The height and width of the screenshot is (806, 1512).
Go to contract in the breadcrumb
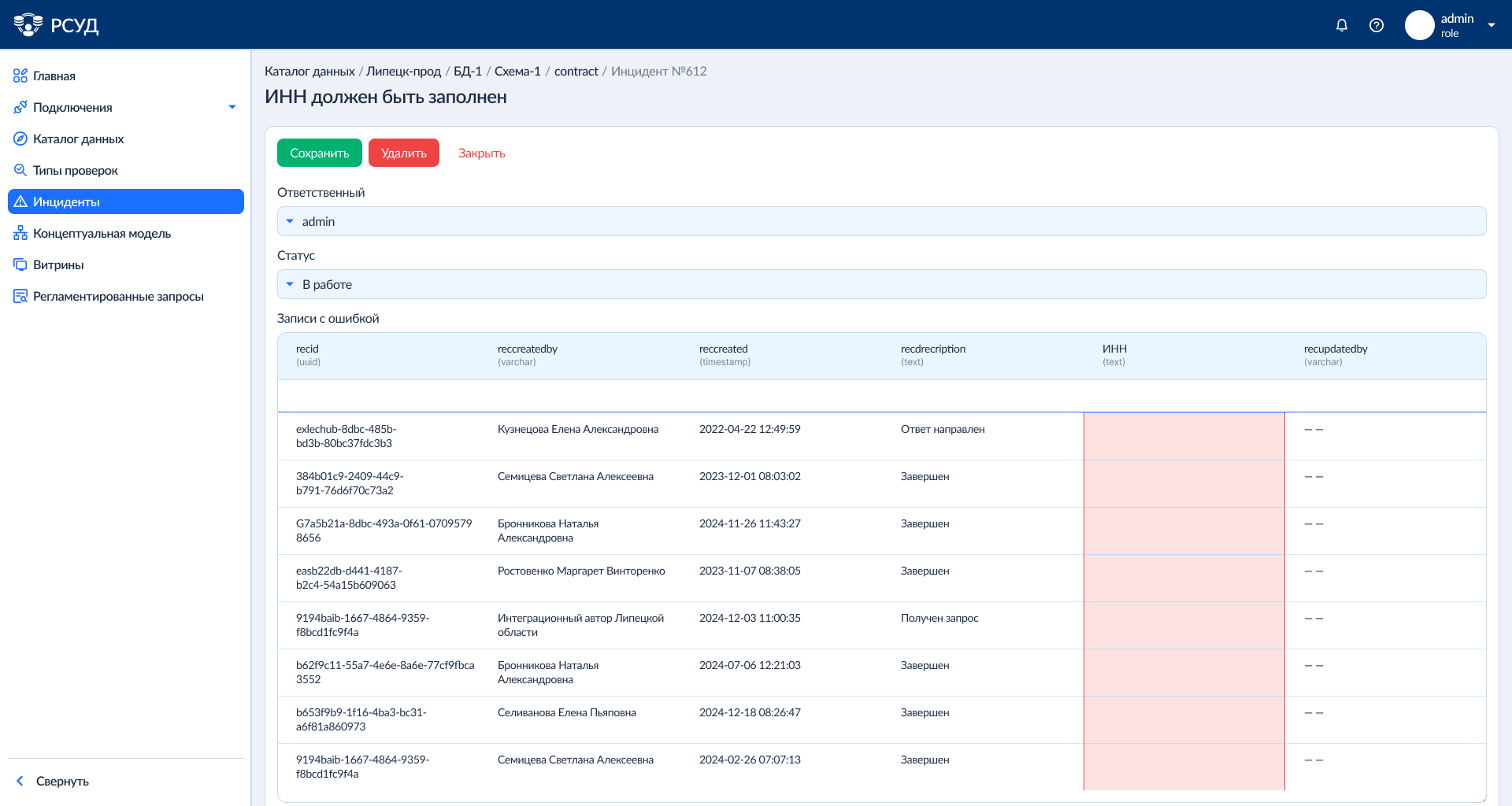point(576,72)
